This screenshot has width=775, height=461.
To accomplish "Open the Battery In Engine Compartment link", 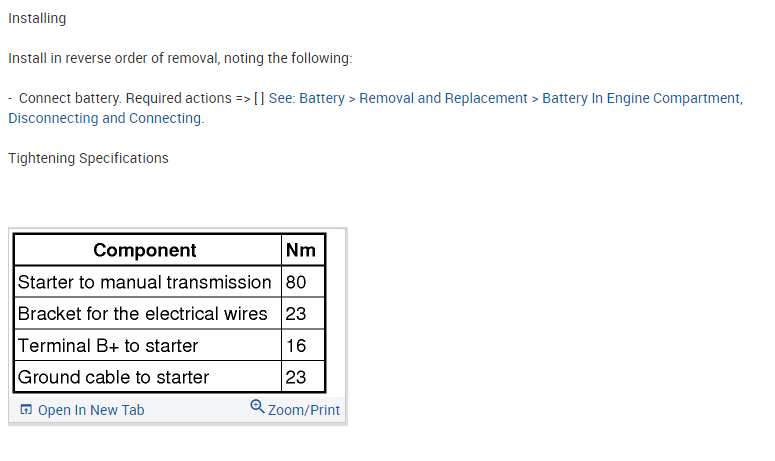I will 640,98.
